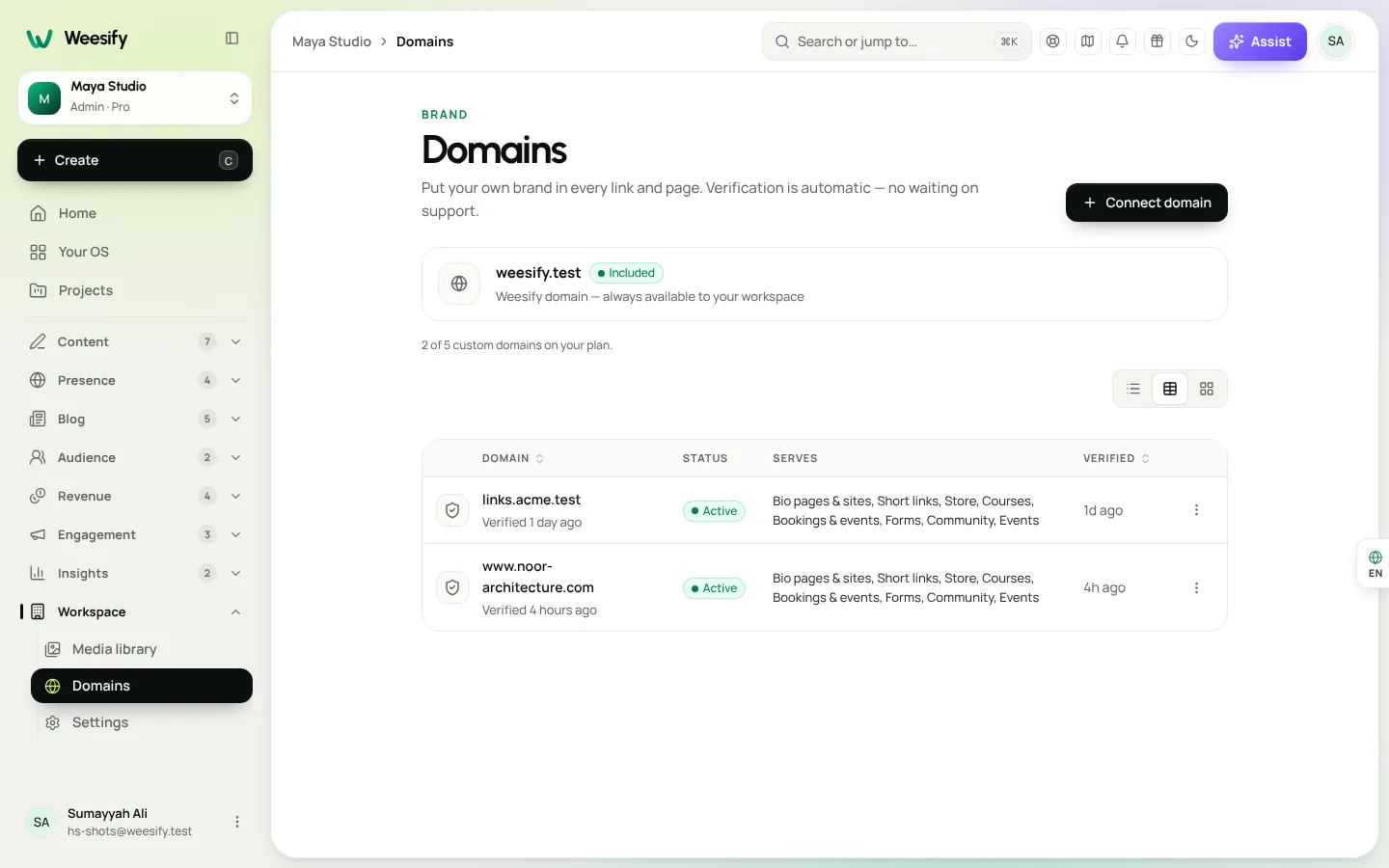Expand the Engagement section
The height and width of the screenshot is (868, 1389).
(135, 534)
